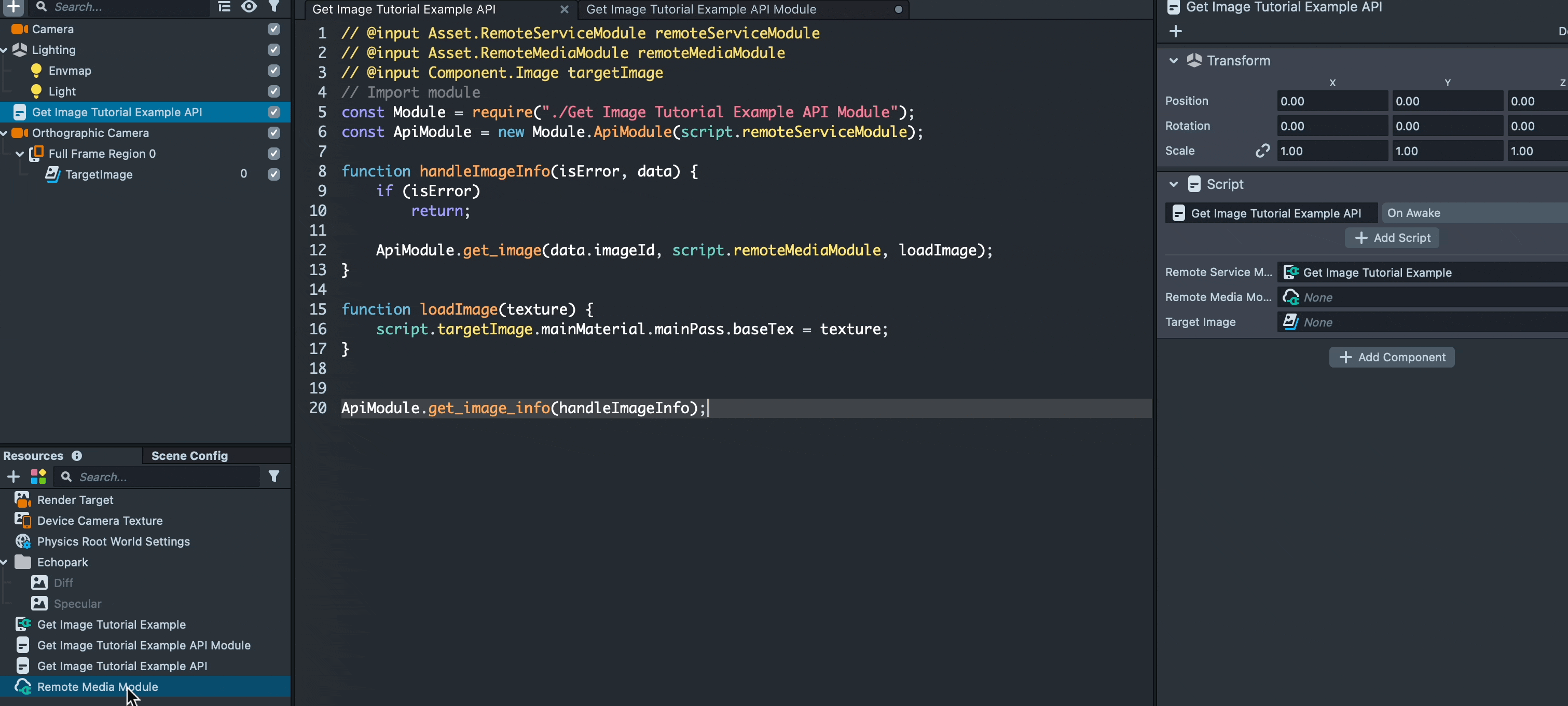This screenshot has height=706, width=1568.
Task: Switch to Get Image Tutorial Example API Module tab
Action: click(701, 9)
